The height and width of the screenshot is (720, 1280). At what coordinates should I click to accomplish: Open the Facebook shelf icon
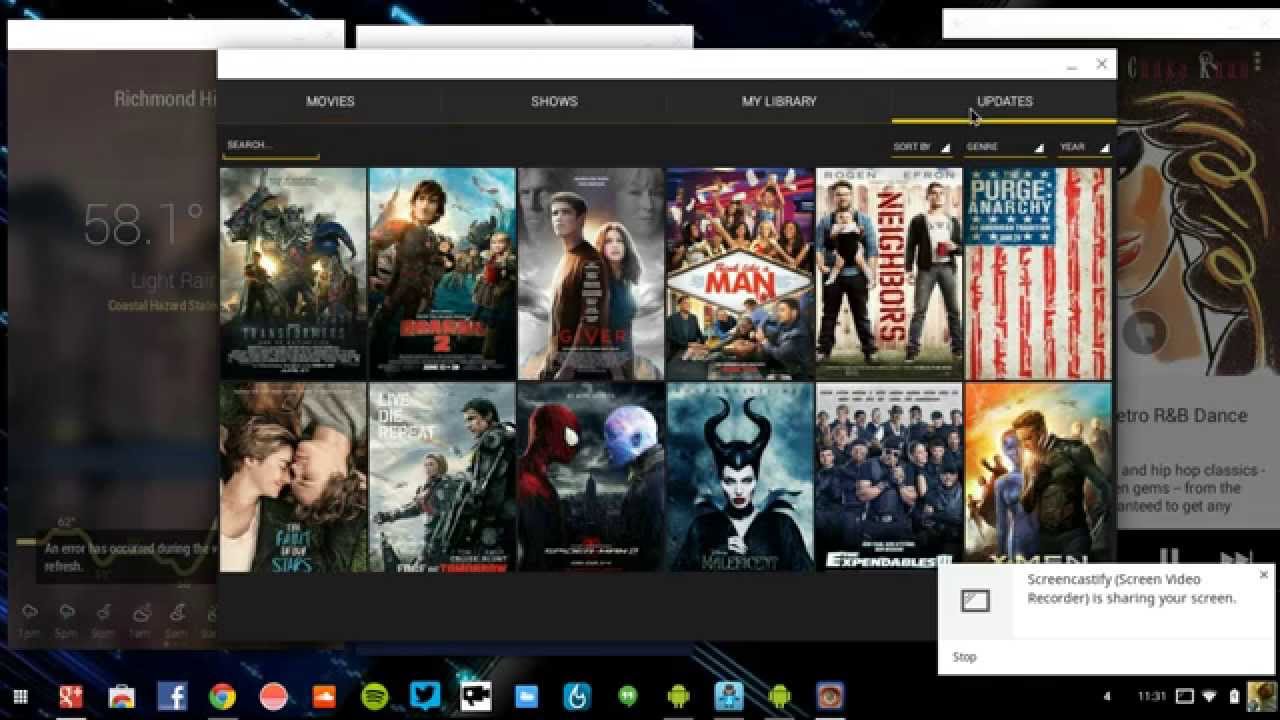[x=172, y=696]
